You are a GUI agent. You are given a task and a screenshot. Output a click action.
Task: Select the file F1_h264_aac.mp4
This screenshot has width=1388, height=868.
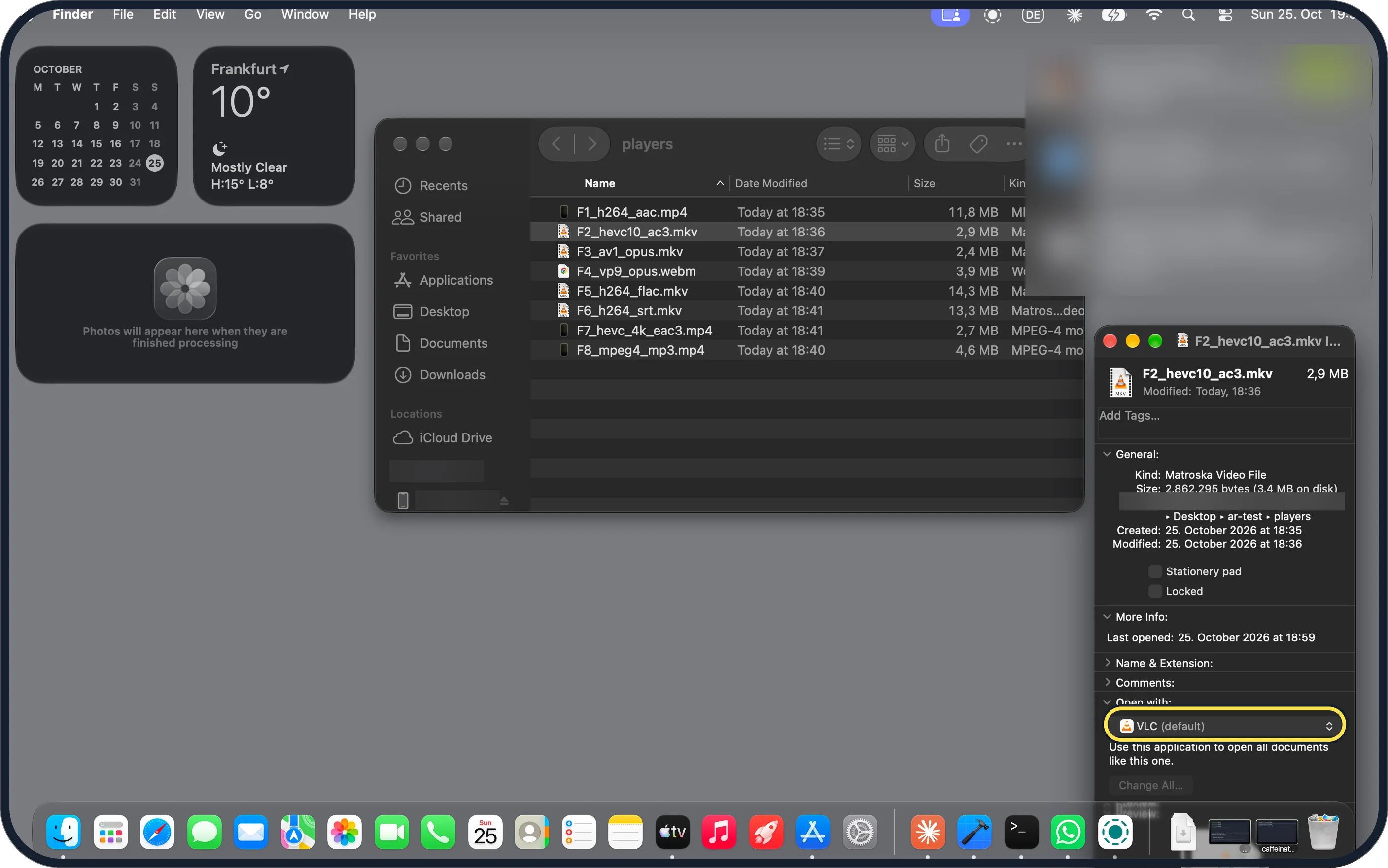(x=631, y=212)
